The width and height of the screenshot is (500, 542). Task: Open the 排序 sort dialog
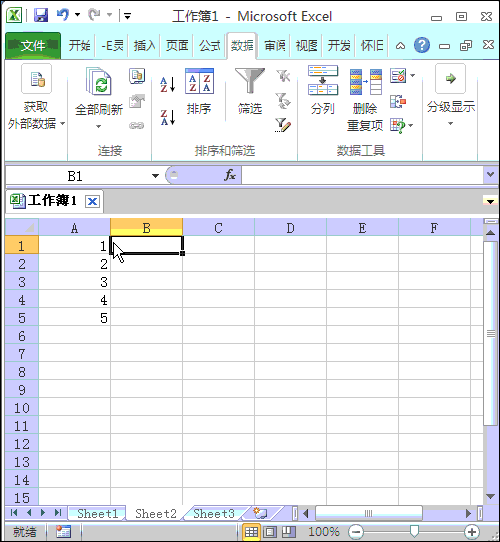pyautogui.click(x=199, y=92)
